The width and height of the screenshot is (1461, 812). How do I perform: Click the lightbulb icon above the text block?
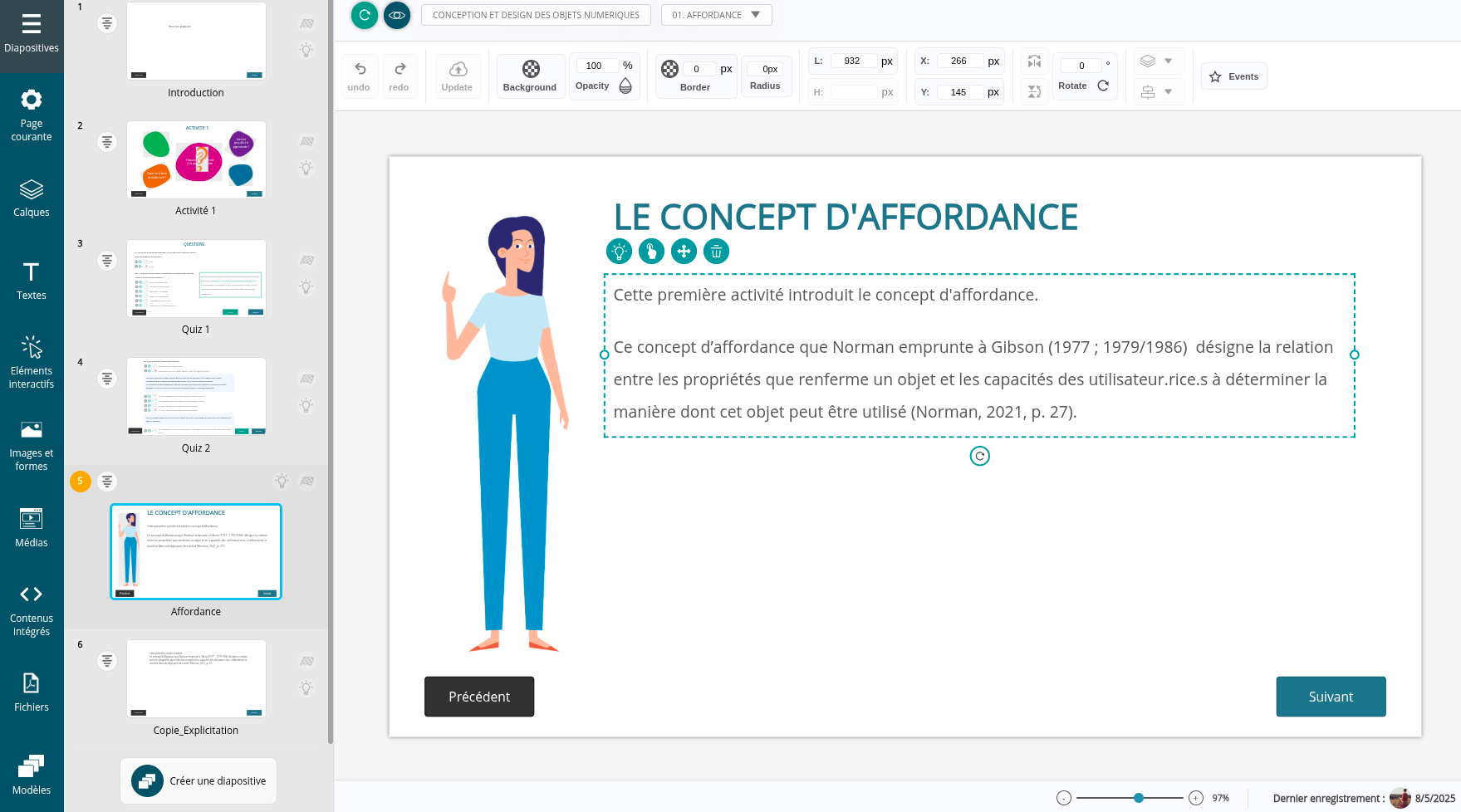click(x=619, y=251)
